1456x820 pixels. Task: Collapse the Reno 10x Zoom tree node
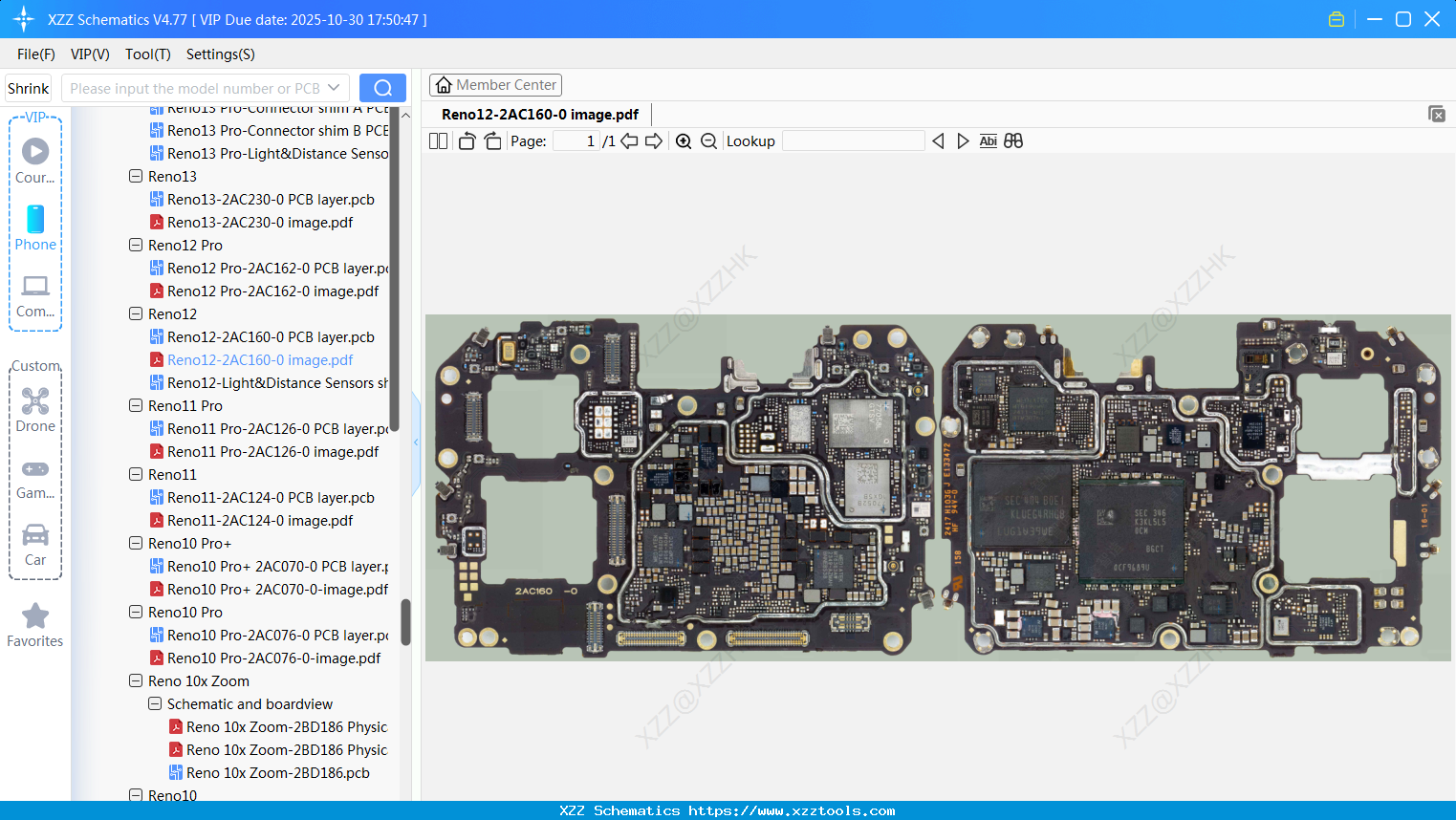[136, 680]
